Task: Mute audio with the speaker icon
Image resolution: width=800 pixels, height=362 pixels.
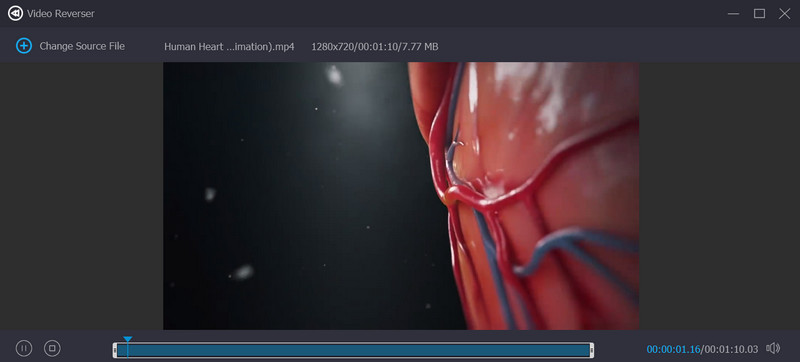Action: coord(773,348)
